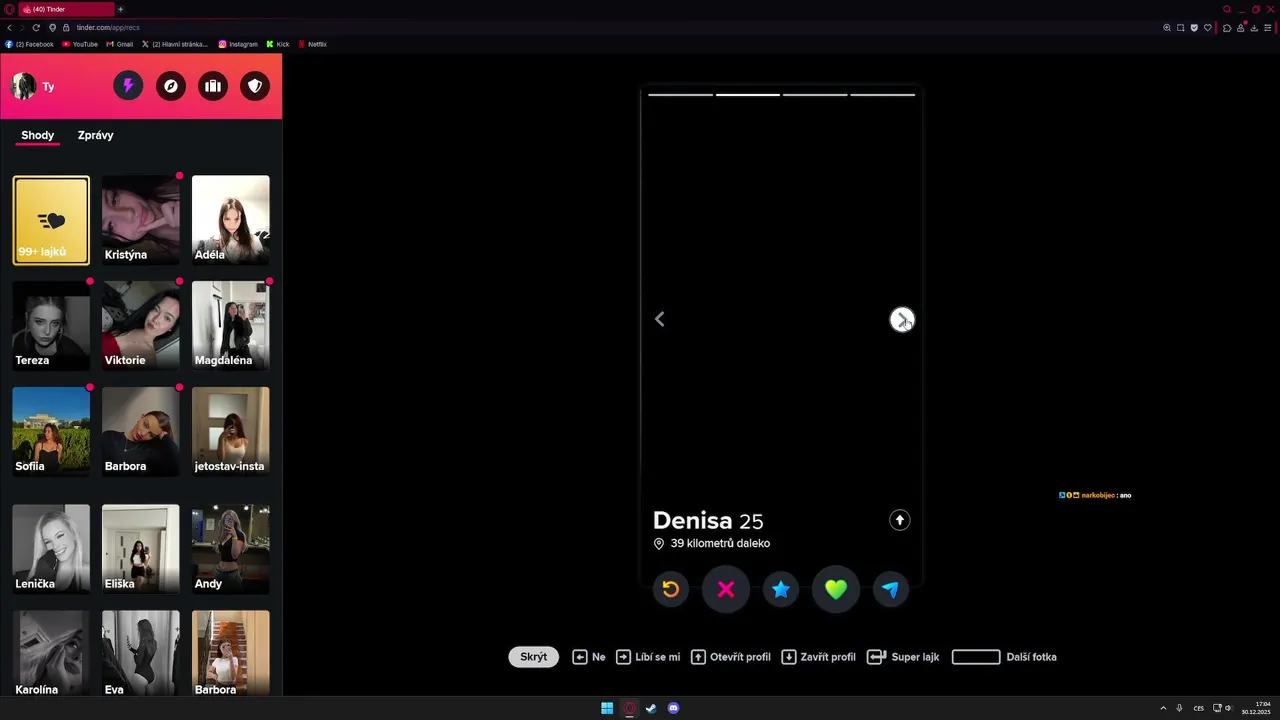The image size is (1280, 720).
Task: Click the Rewind yellow arrow button
Action: (x=671, y=589)
